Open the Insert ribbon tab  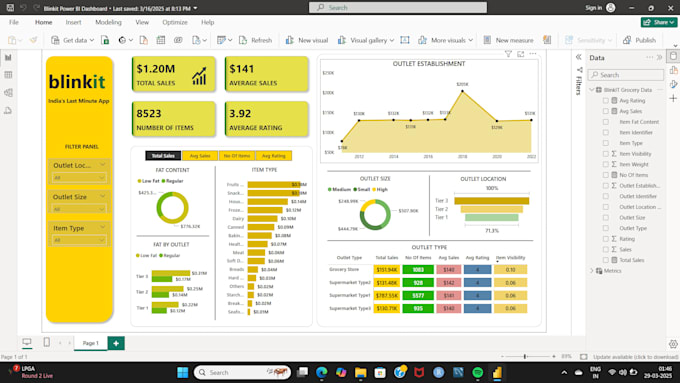click(x=73, y=22)
